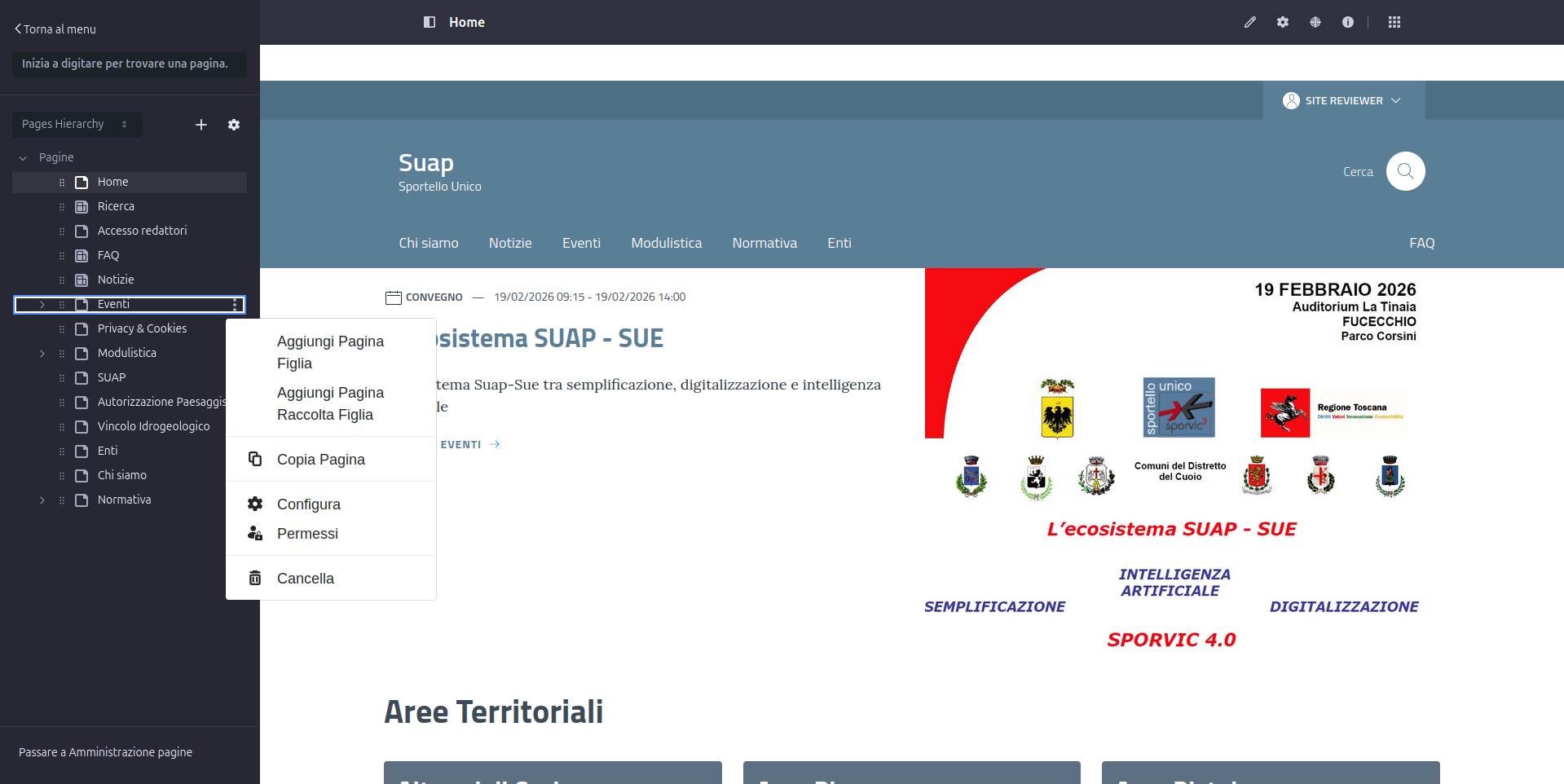The width and height of the screenshot is (1564, 784).
Task: Select Cancella in the context menu
Action: [x=305, y=579]
